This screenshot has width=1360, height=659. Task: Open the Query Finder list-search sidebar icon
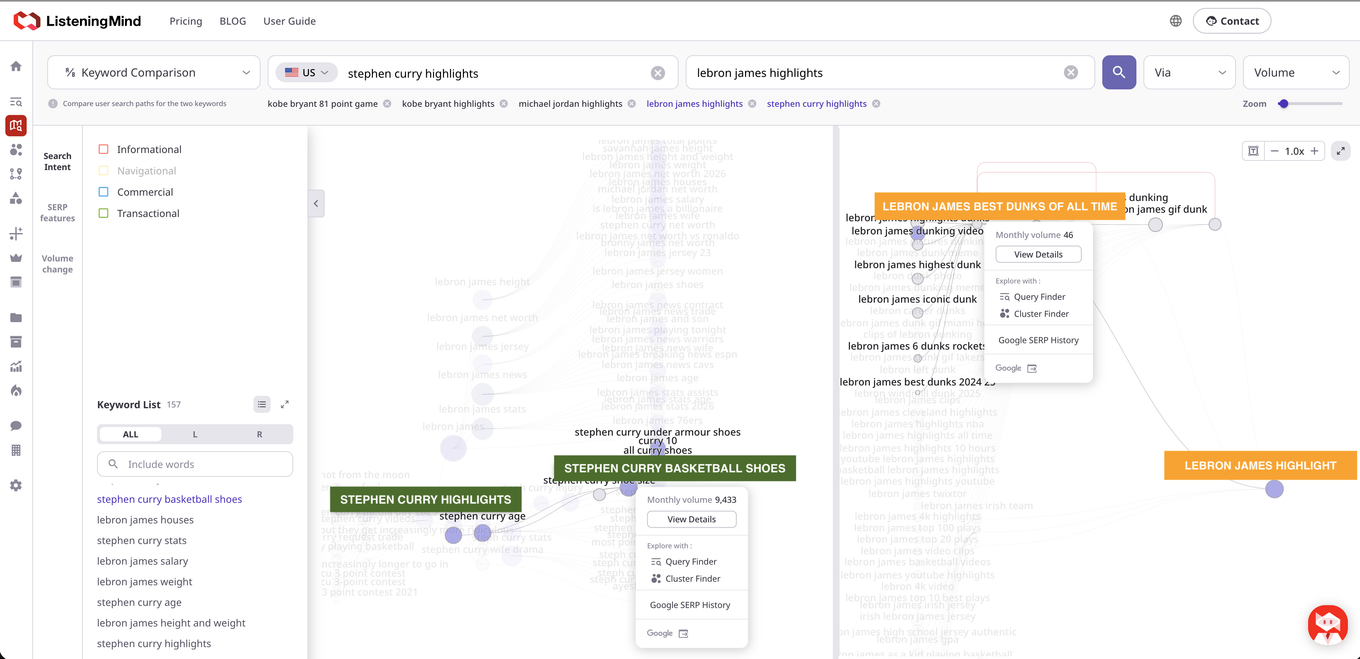pyautogui.click(x=16, y=102)
